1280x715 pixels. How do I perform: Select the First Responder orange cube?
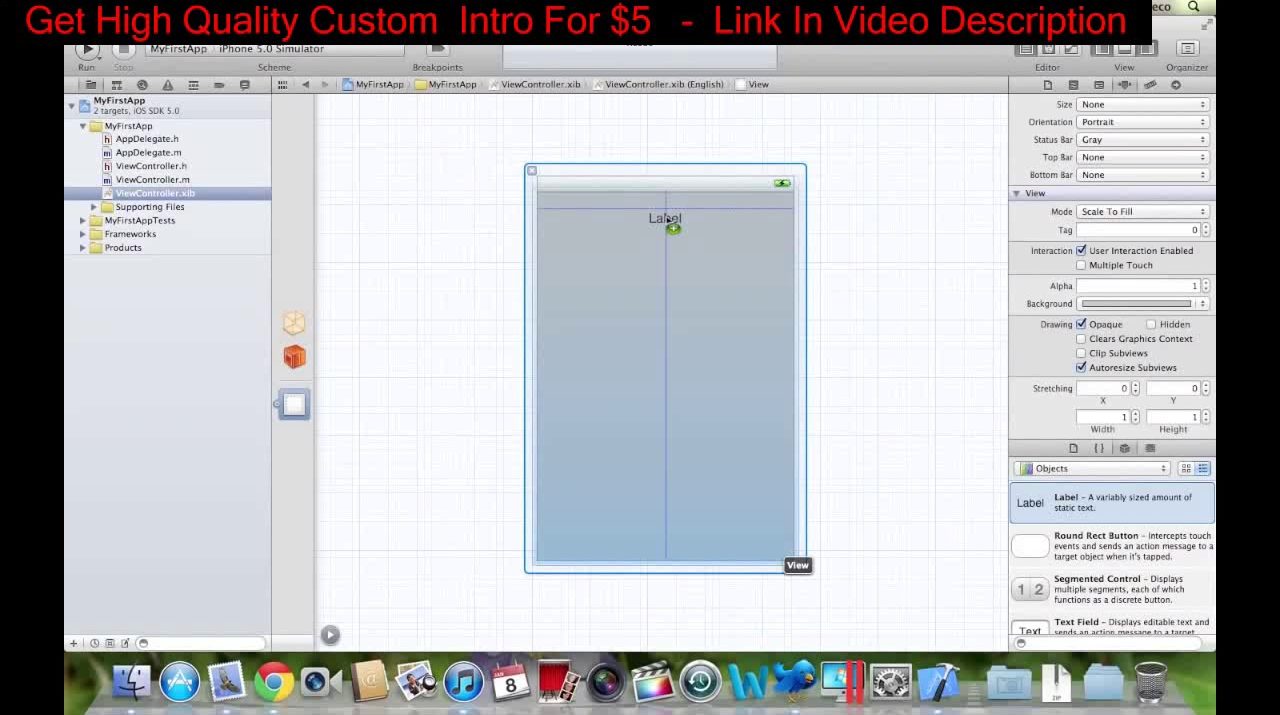(x=294, y=357)
